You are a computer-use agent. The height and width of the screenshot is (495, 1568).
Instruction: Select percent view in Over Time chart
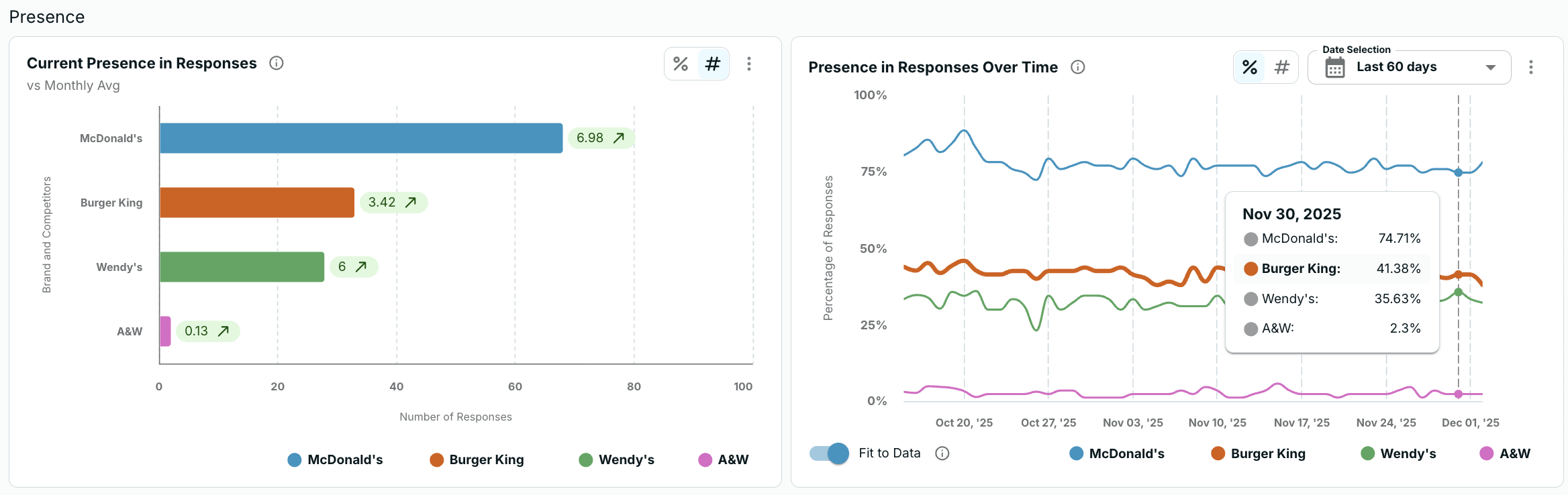tap(1250, 67)
